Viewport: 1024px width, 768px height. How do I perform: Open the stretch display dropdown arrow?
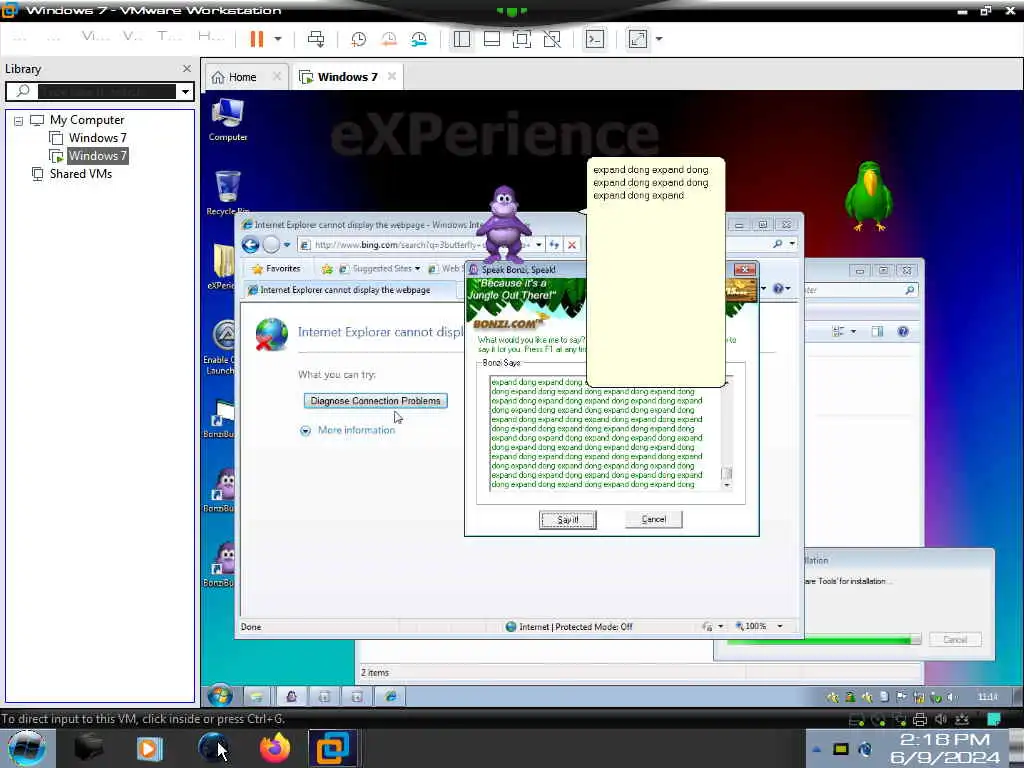coord(659,39)
